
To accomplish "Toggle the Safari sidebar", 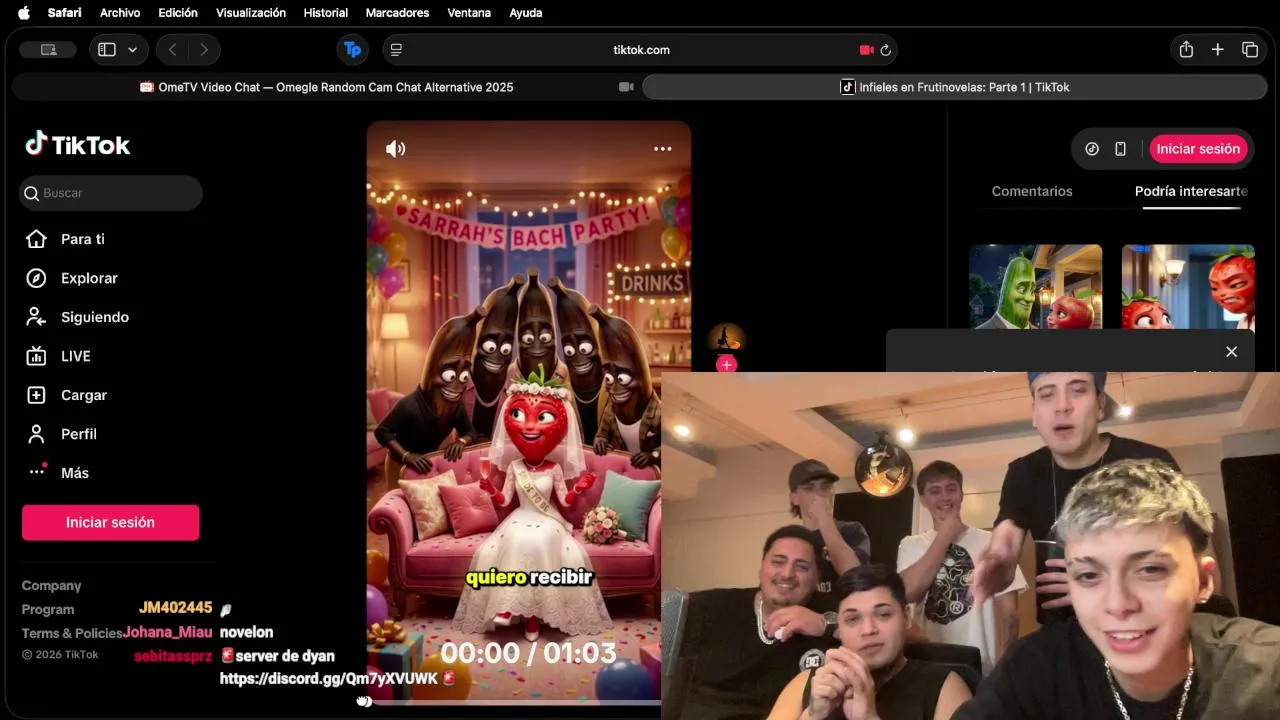I will point(107,50).
